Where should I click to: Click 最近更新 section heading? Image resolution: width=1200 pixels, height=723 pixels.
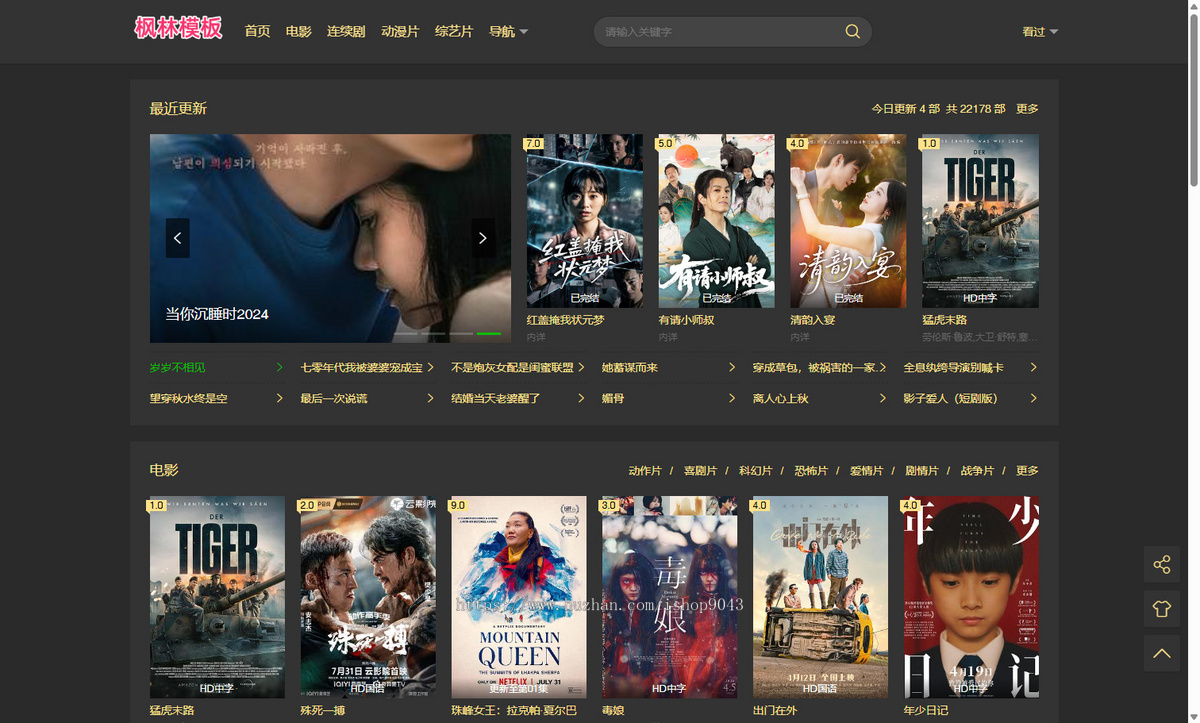pos(178,108)
